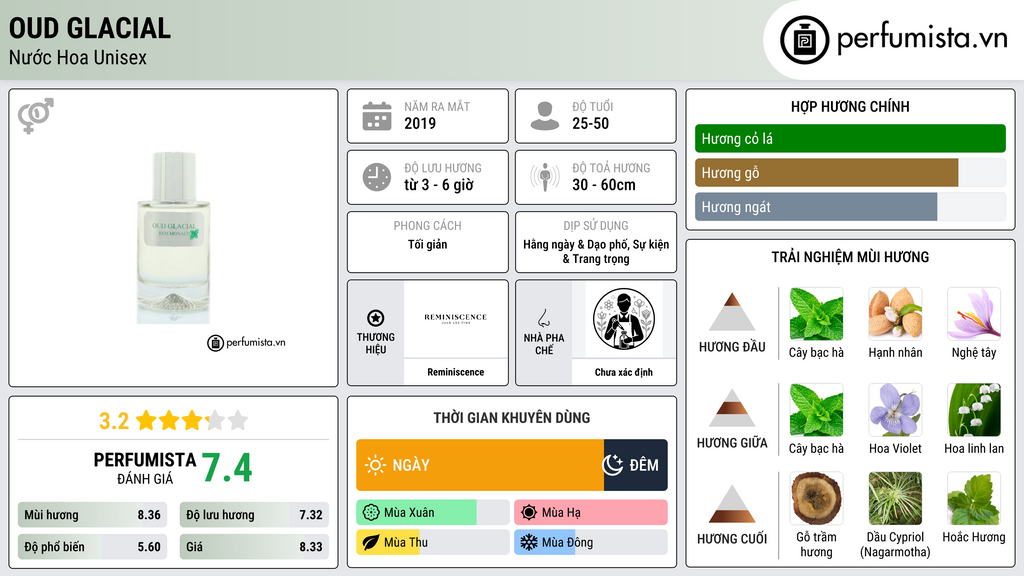This screenshot has height=576, width=1024.
Task: Click the Độ lưu hương 7.32 score bar
Action: tap(254, 515)
